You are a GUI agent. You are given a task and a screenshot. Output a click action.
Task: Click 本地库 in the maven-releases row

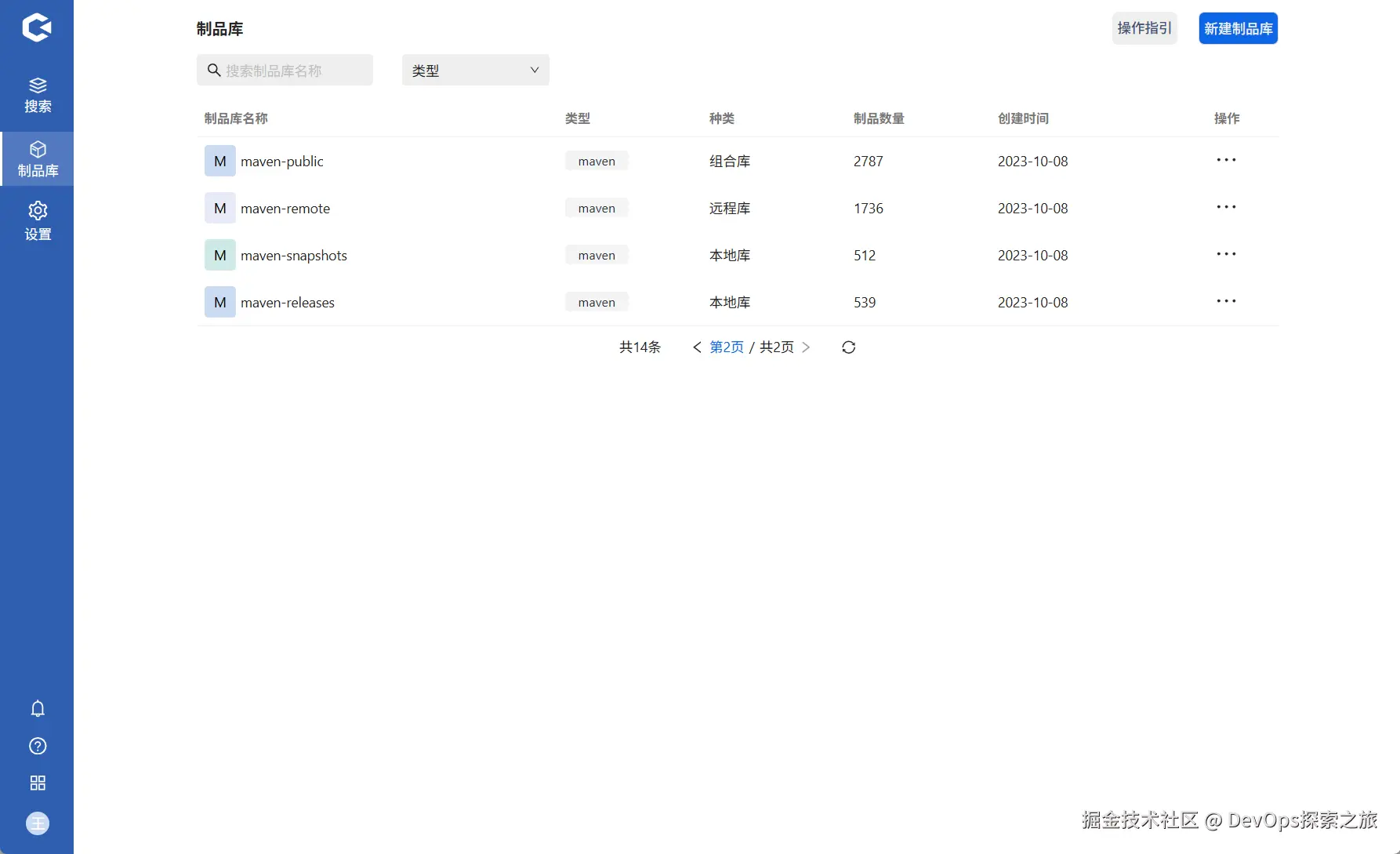click(x=730, y=302)
